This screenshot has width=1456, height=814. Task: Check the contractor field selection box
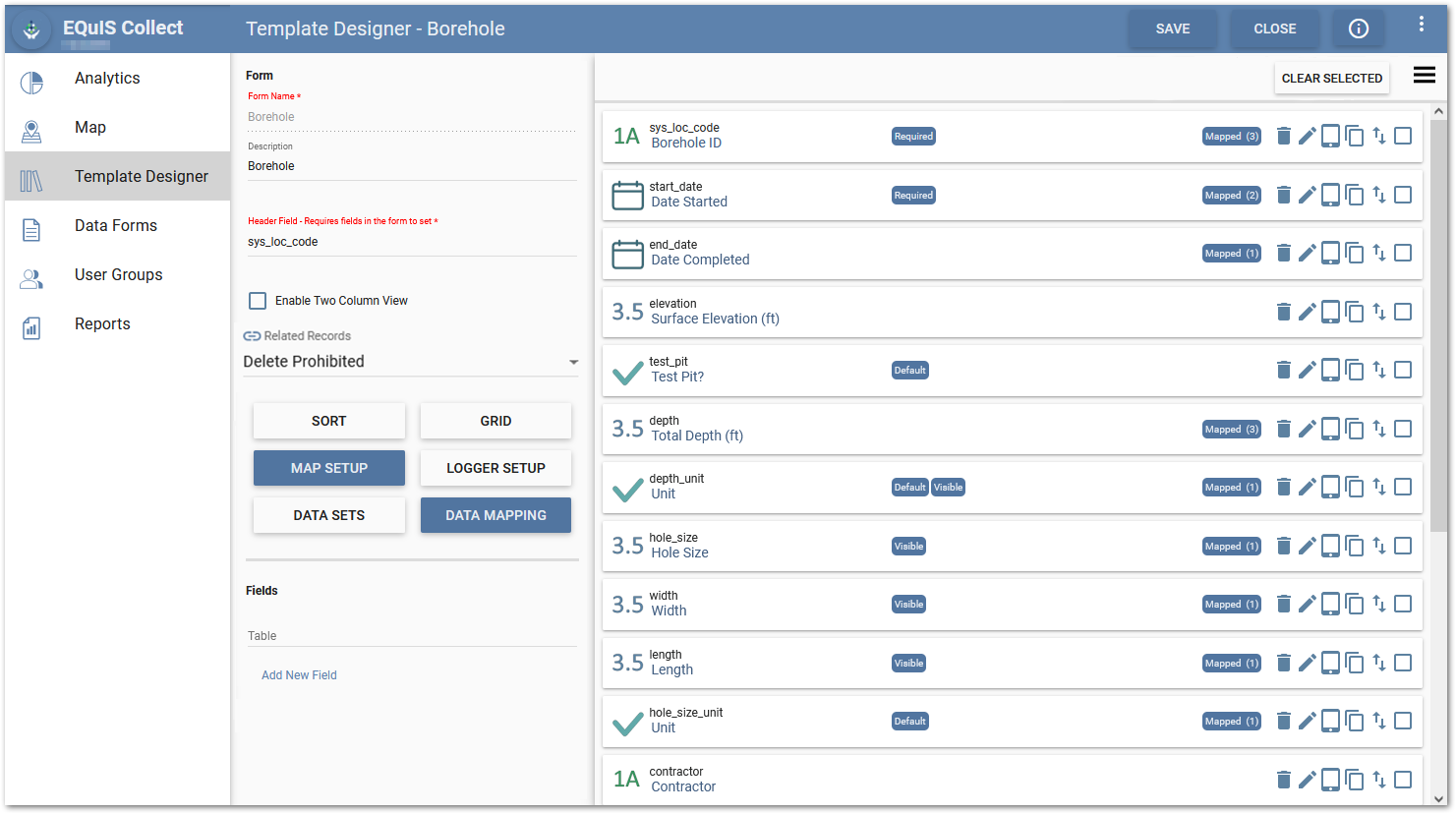tap(1403, 779)
